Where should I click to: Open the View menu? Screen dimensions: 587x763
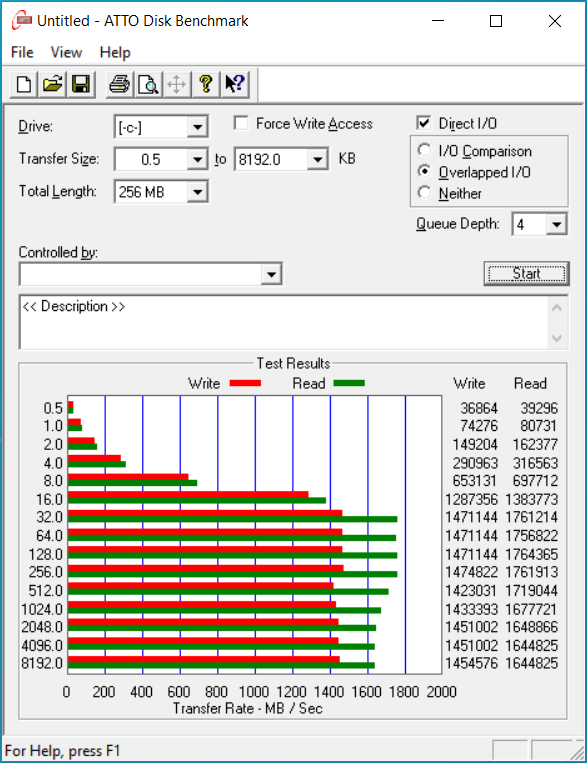66,52
